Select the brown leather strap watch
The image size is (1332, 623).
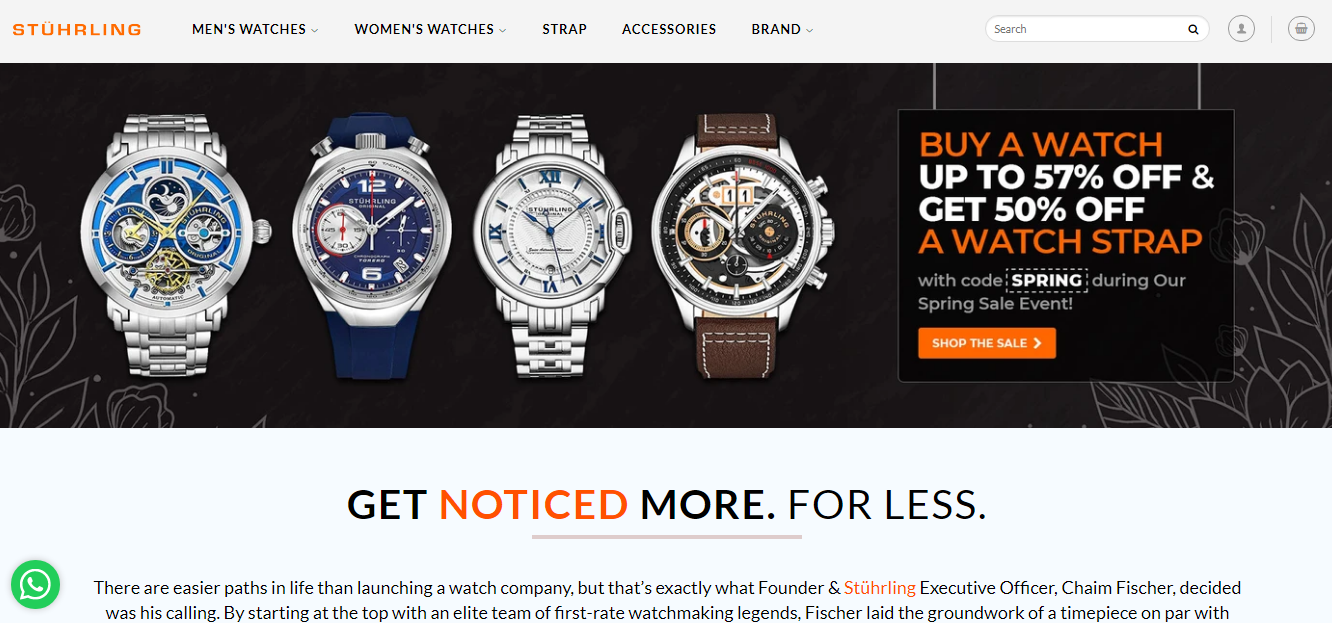[740, 244]
